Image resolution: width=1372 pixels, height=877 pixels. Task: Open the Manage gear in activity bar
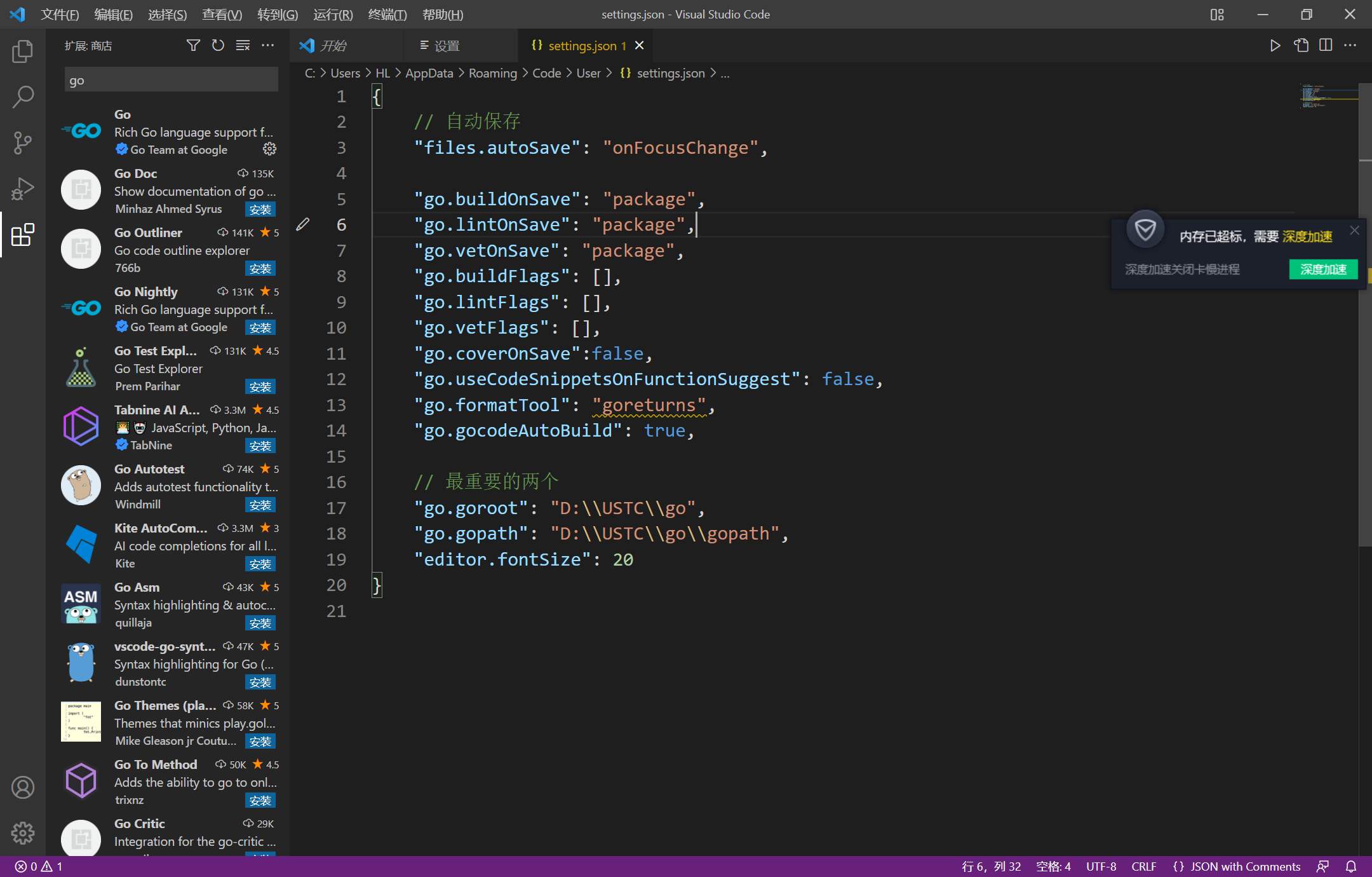(x=23, y=833)
